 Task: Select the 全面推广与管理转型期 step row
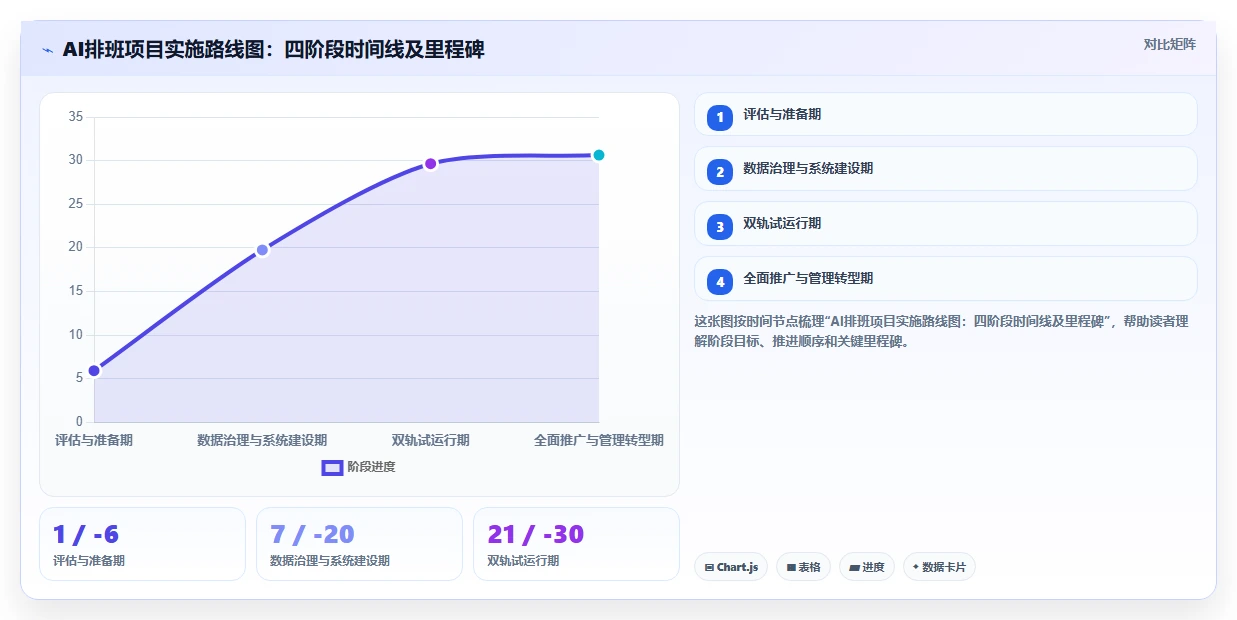945,279
